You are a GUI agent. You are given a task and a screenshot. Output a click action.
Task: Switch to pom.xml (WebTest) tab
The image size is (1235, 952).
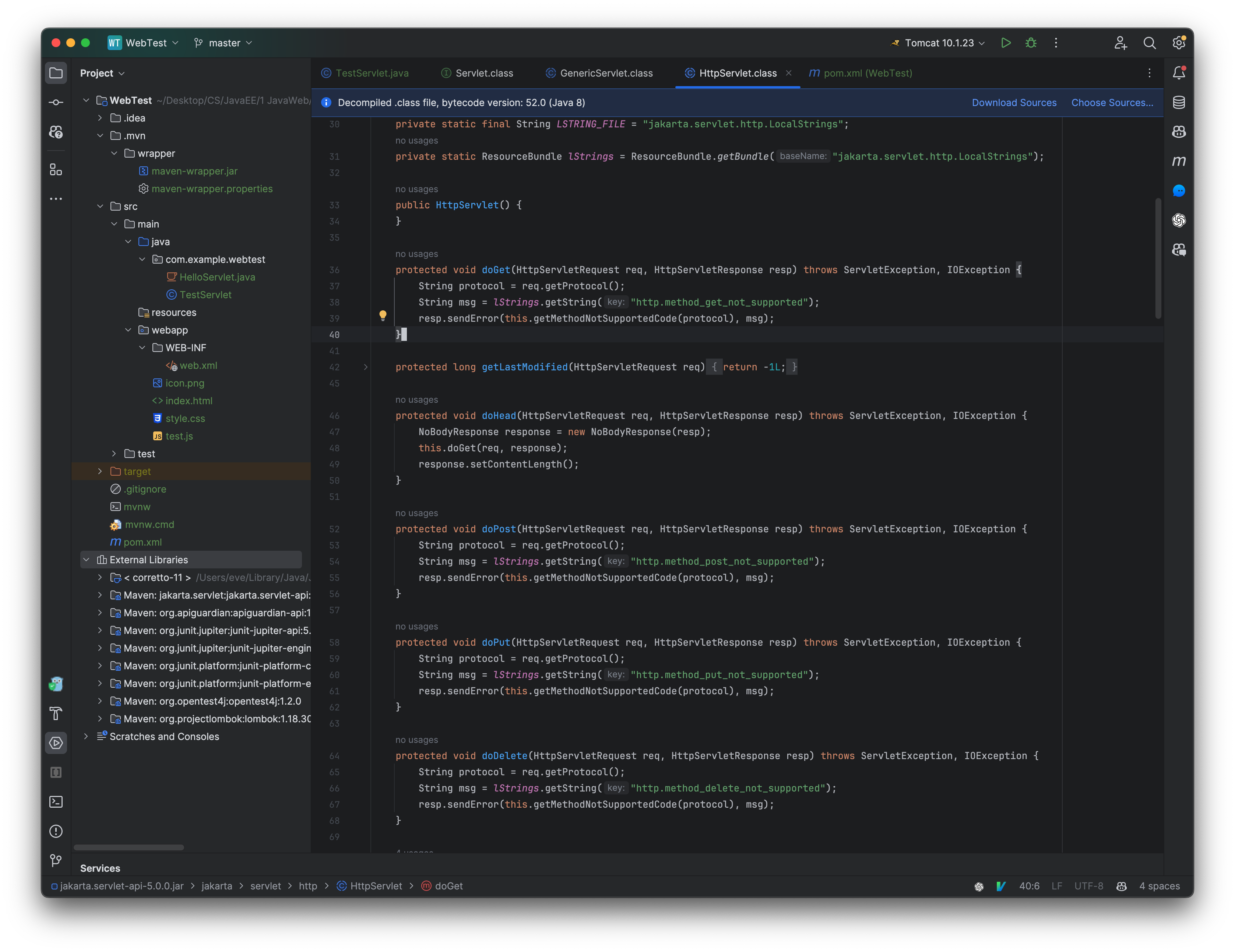[x=861, y=73]
